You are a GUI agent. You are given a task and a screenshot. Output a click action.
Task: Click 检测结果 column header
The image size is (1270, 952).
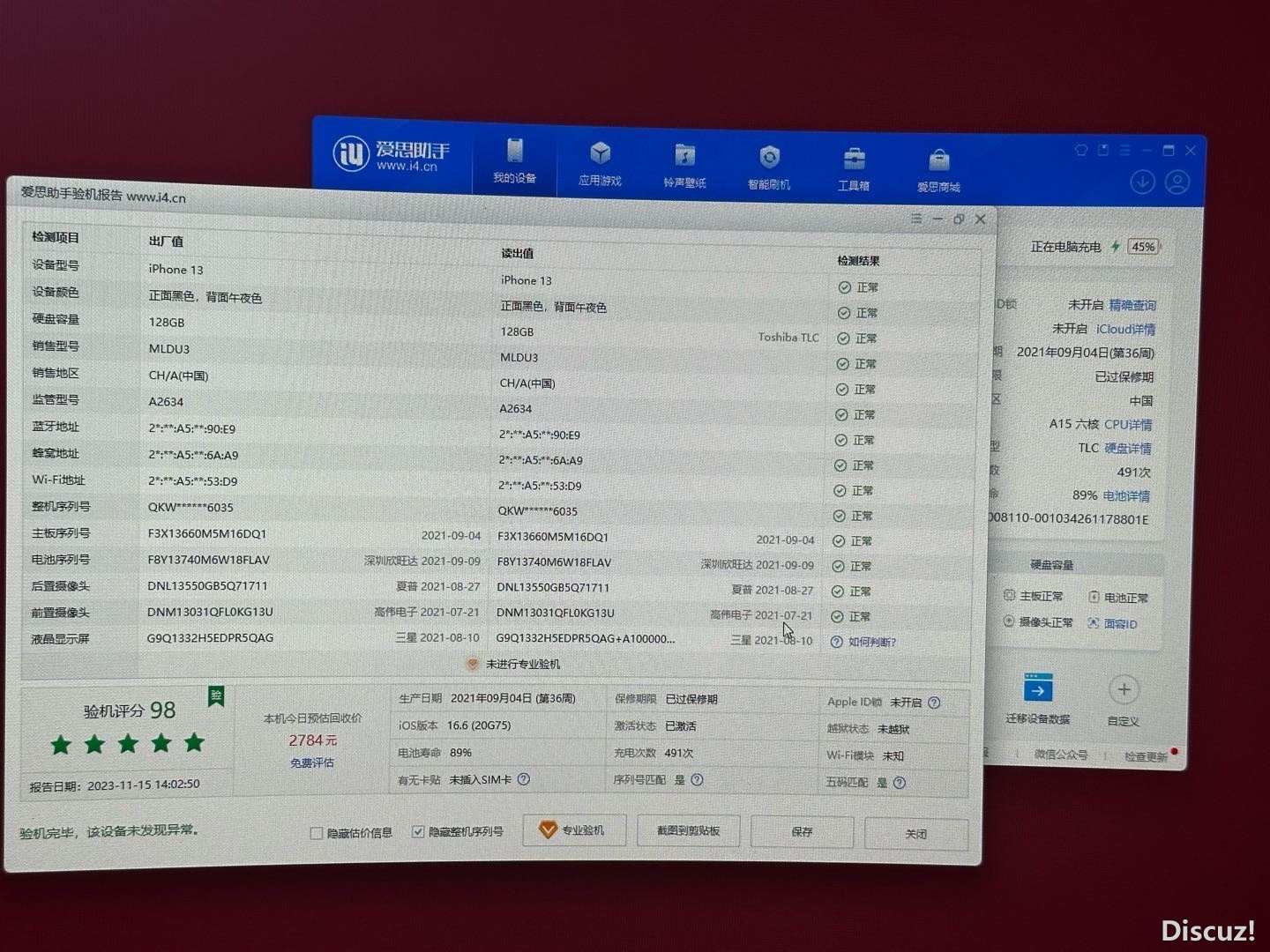click(858, 261)
